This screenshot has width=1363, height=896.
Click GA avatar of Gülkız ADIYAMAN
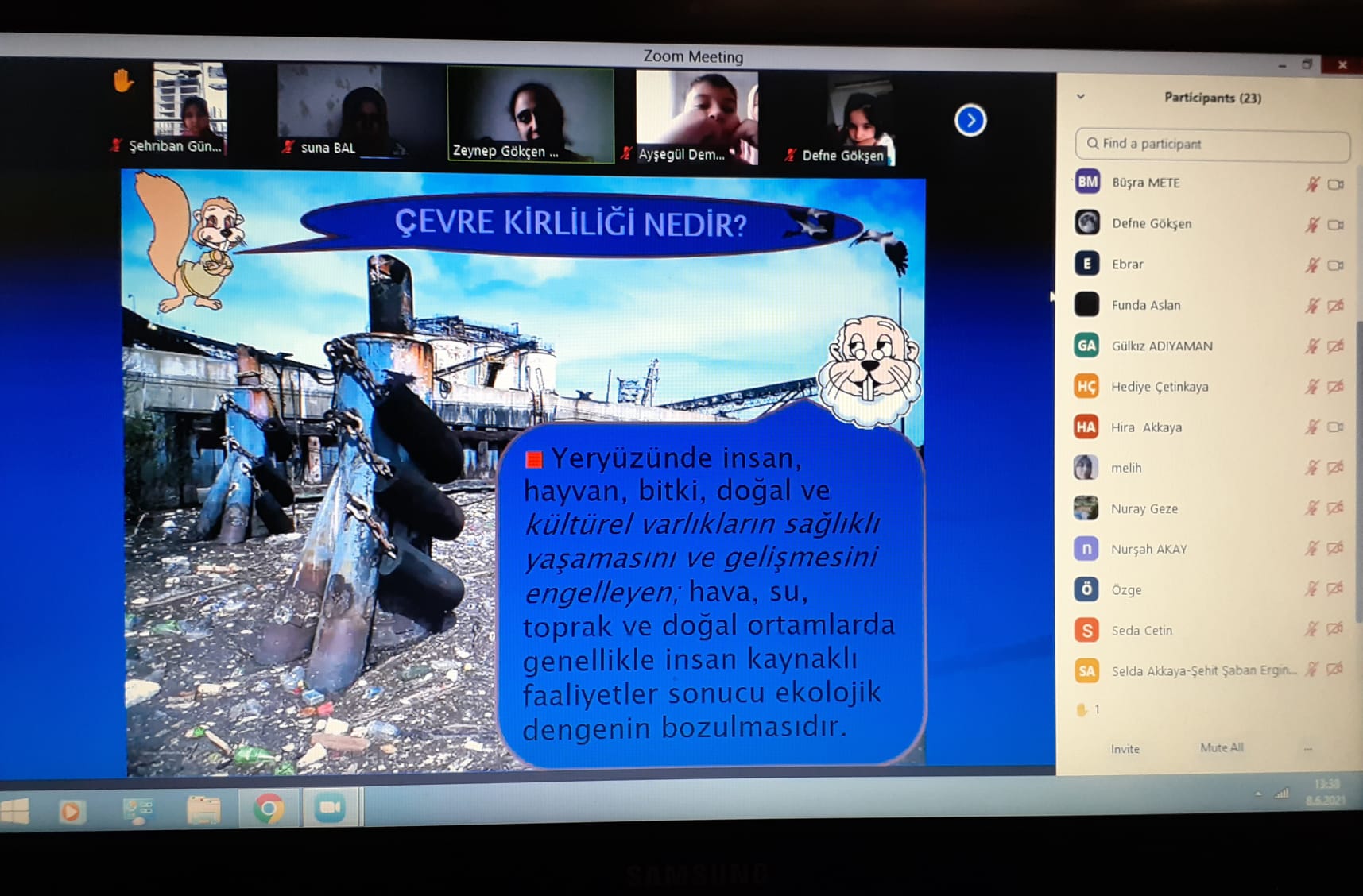(1086, 345)
